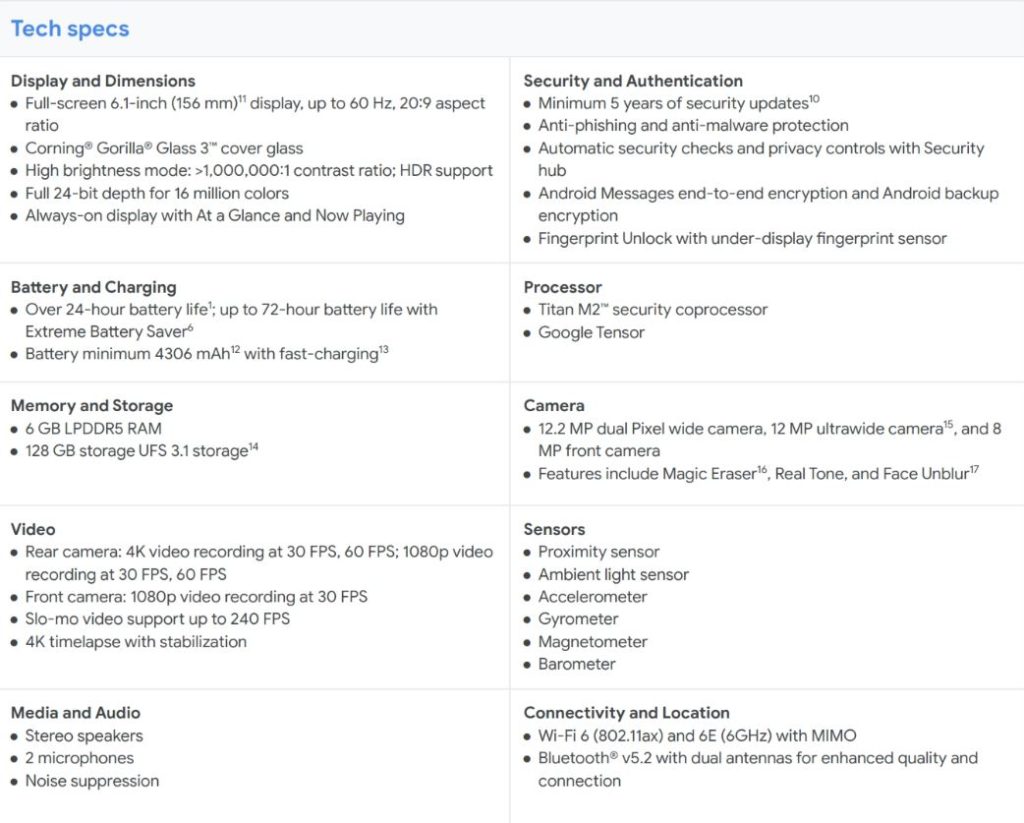Open footnote 16 after Magic Eraser
This screenshot has width=1024, height=823.
coord(760,469)
